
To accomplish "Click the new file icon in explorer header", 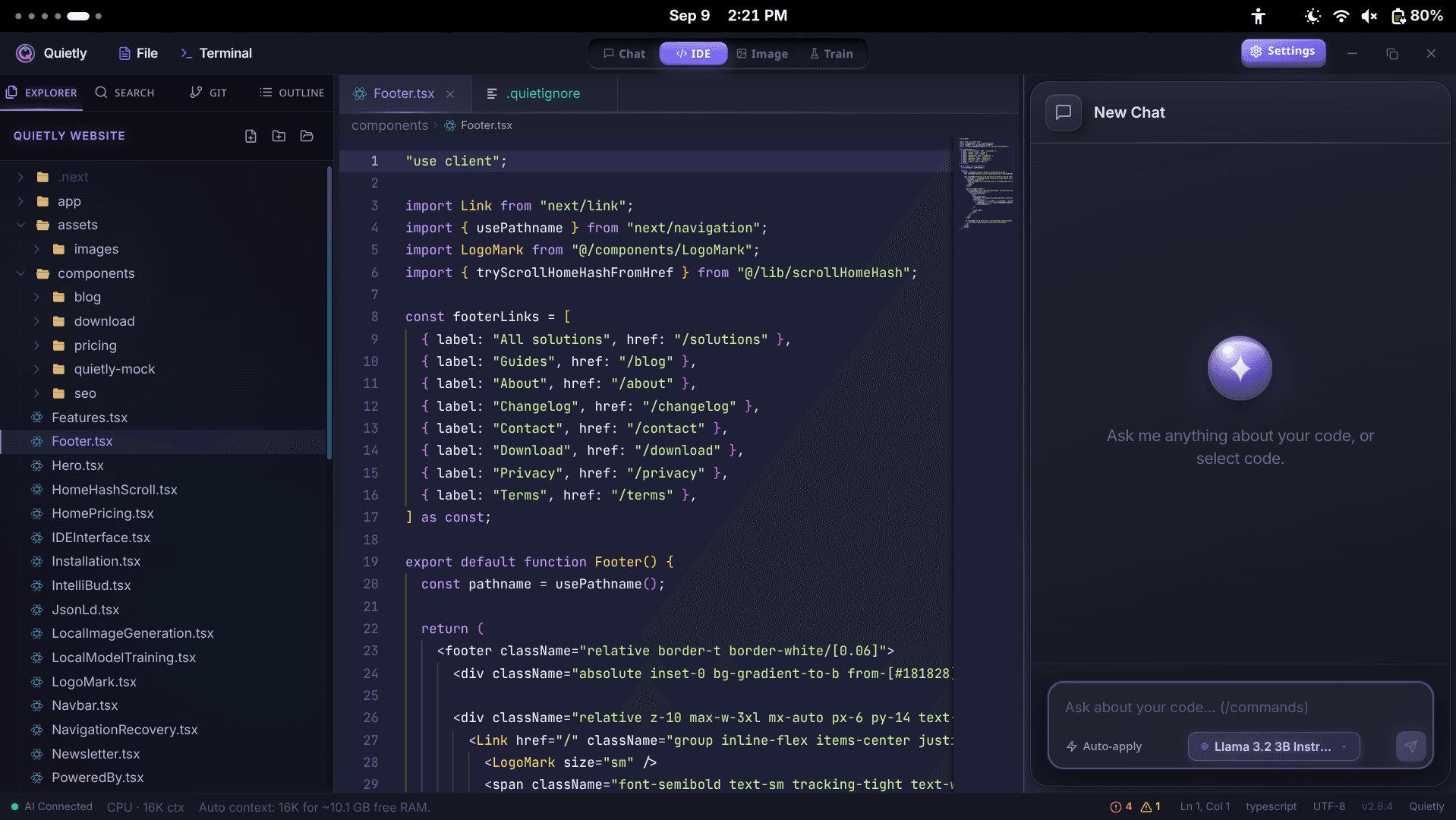I will 251,136.
